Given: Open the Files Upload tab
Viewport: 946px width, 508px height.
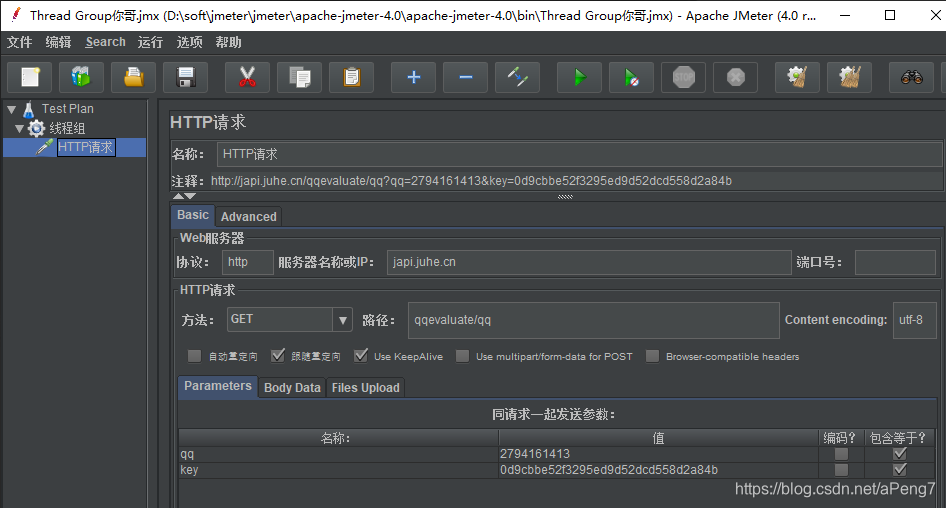Looking at the screenshot, I should pyautogui.click(x=366, y=388).
